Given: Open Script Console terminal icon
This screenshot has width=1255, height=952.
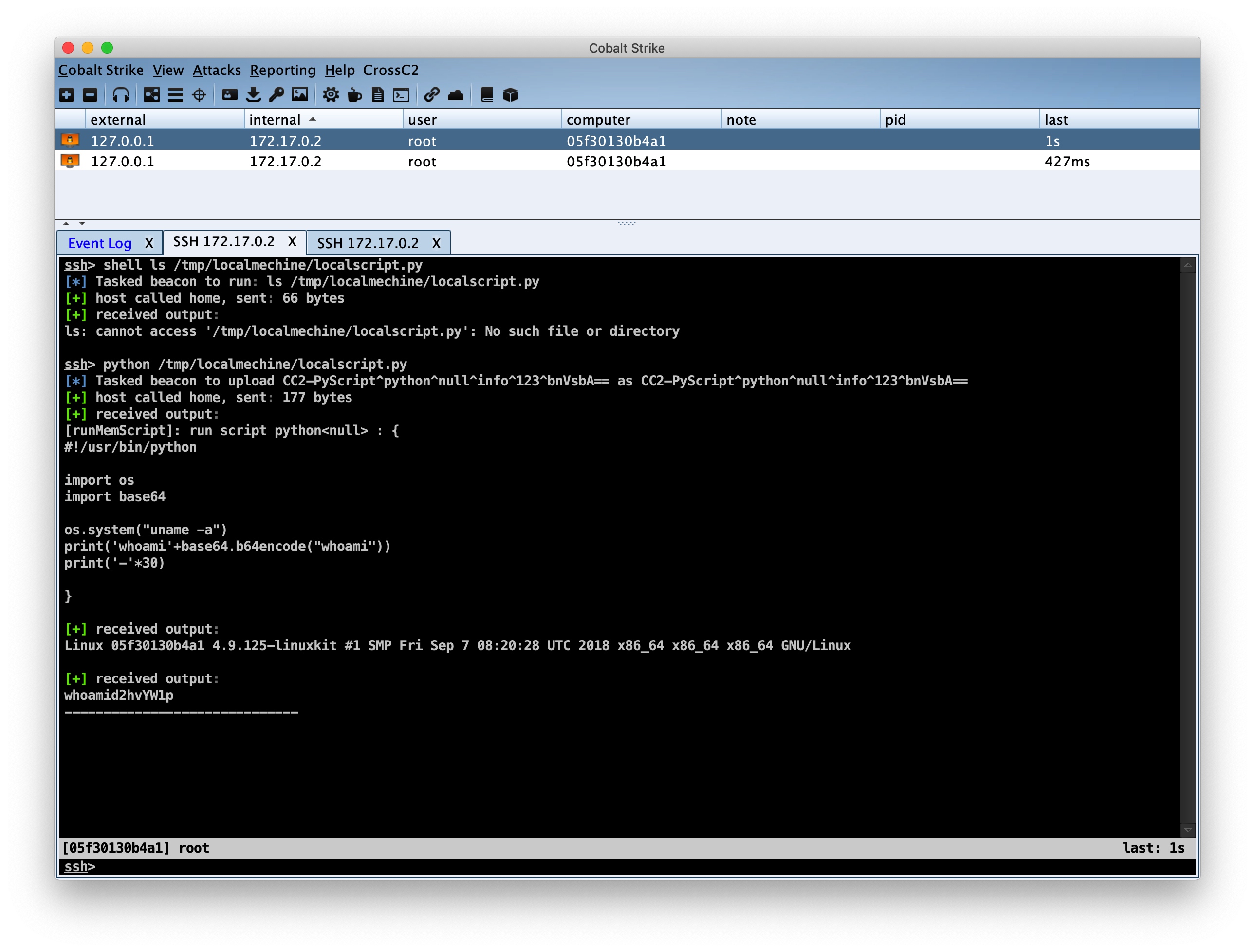Looking at the screenshot, I should coord(401,95).
